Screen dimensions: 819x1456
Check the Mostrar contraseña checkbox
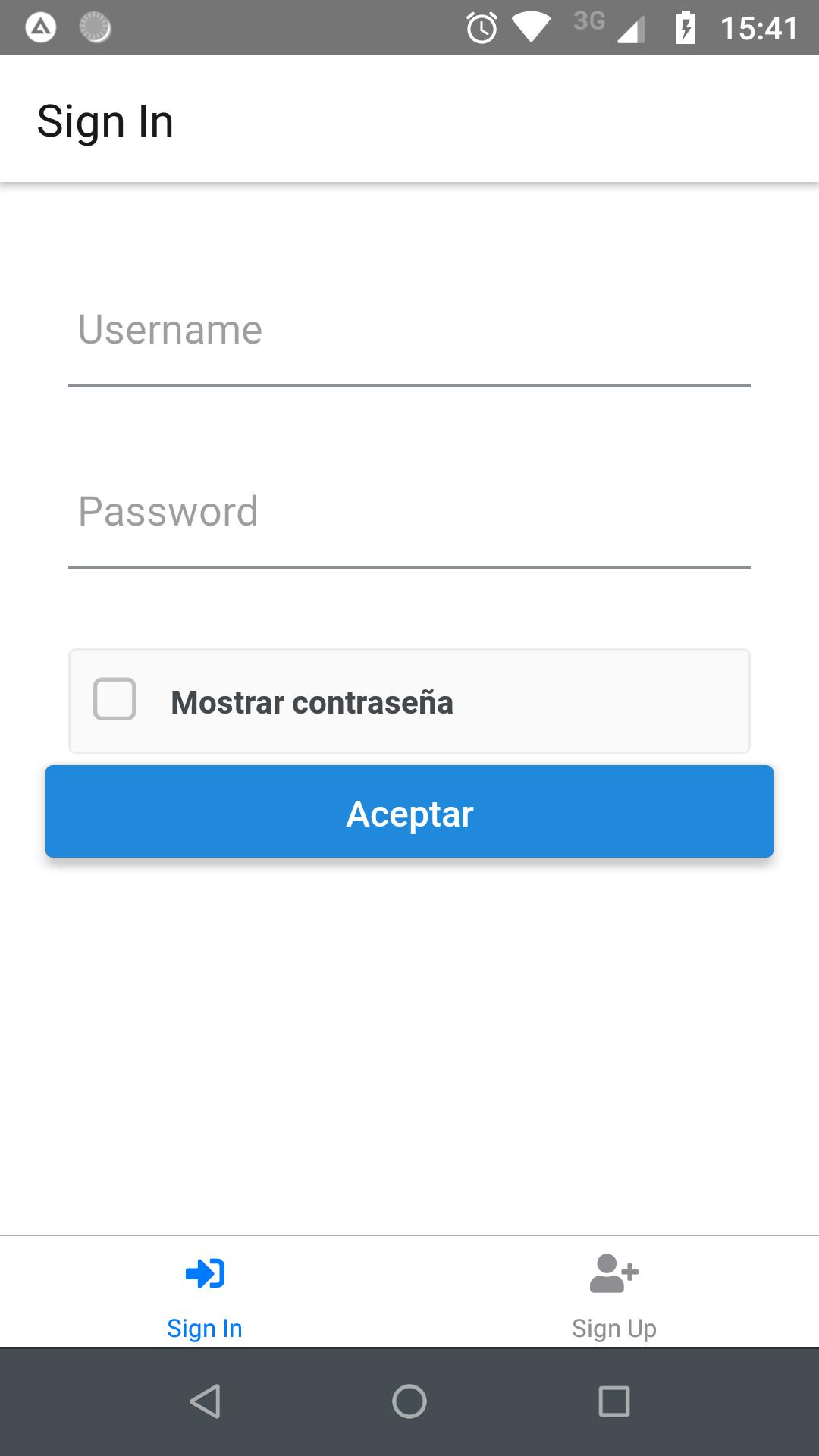point(115,699)
